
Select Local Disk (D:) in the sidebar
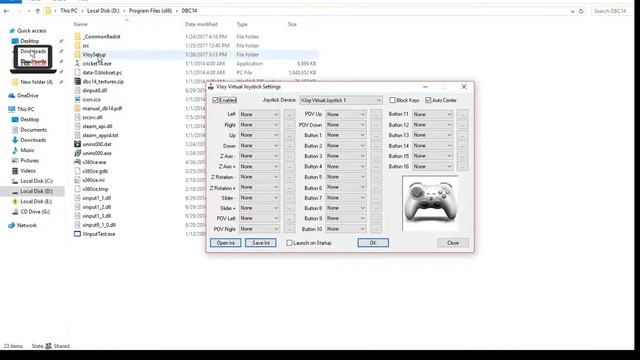36,191
